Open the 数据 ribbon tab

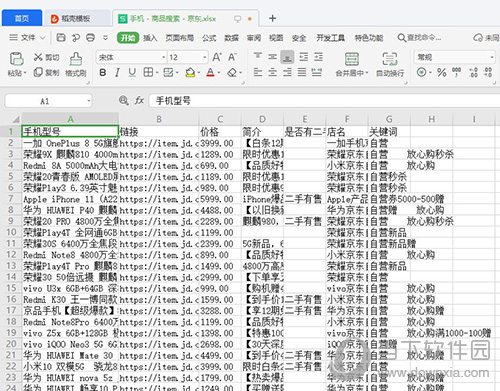pyautogui.click(x=231, y=38)
